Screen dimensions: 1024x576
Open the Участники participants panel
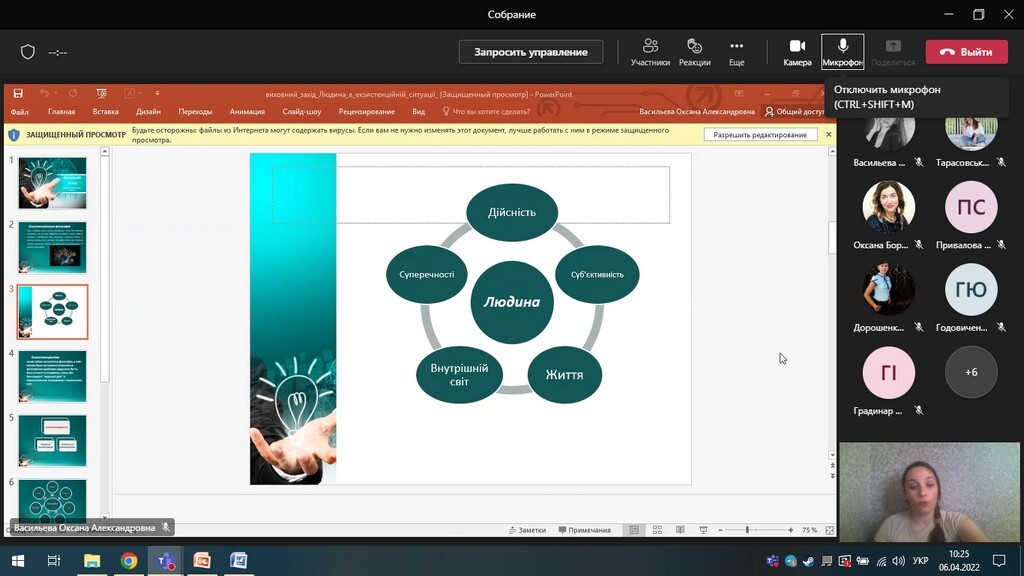point(650,52)
